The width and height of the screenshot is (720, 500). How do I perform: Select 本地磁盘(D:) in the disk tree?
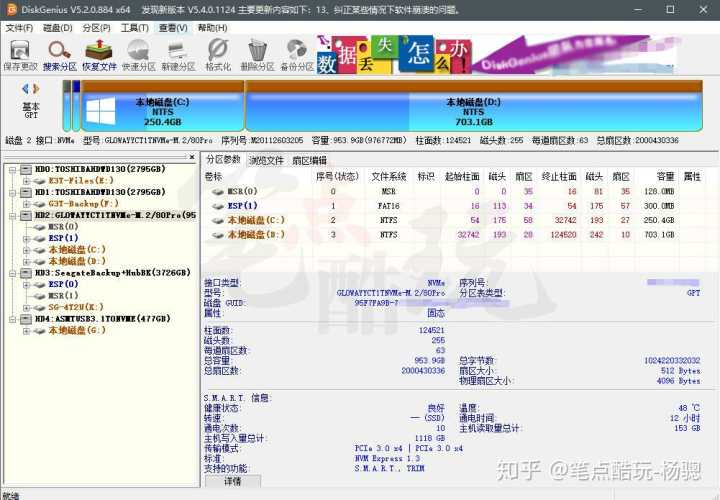point(77,261)
